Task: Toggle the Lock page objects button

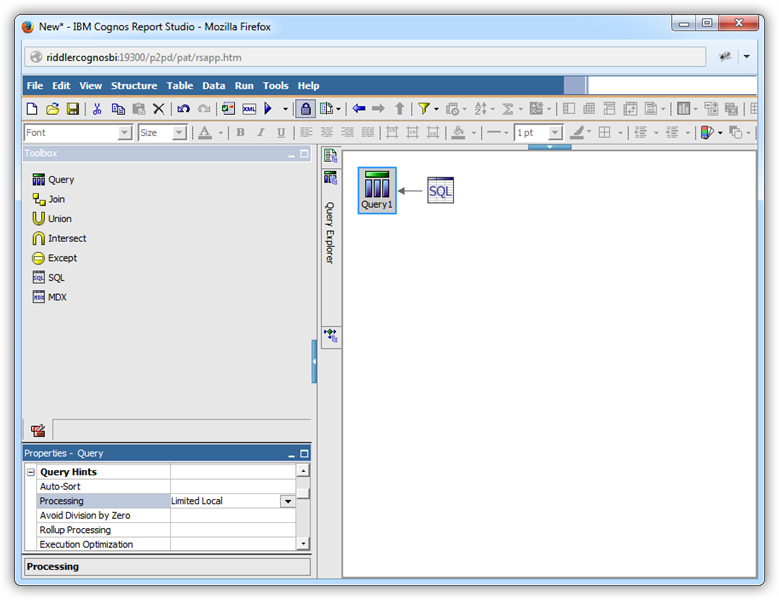Action: pyautogui.click(x=306, y=109)
